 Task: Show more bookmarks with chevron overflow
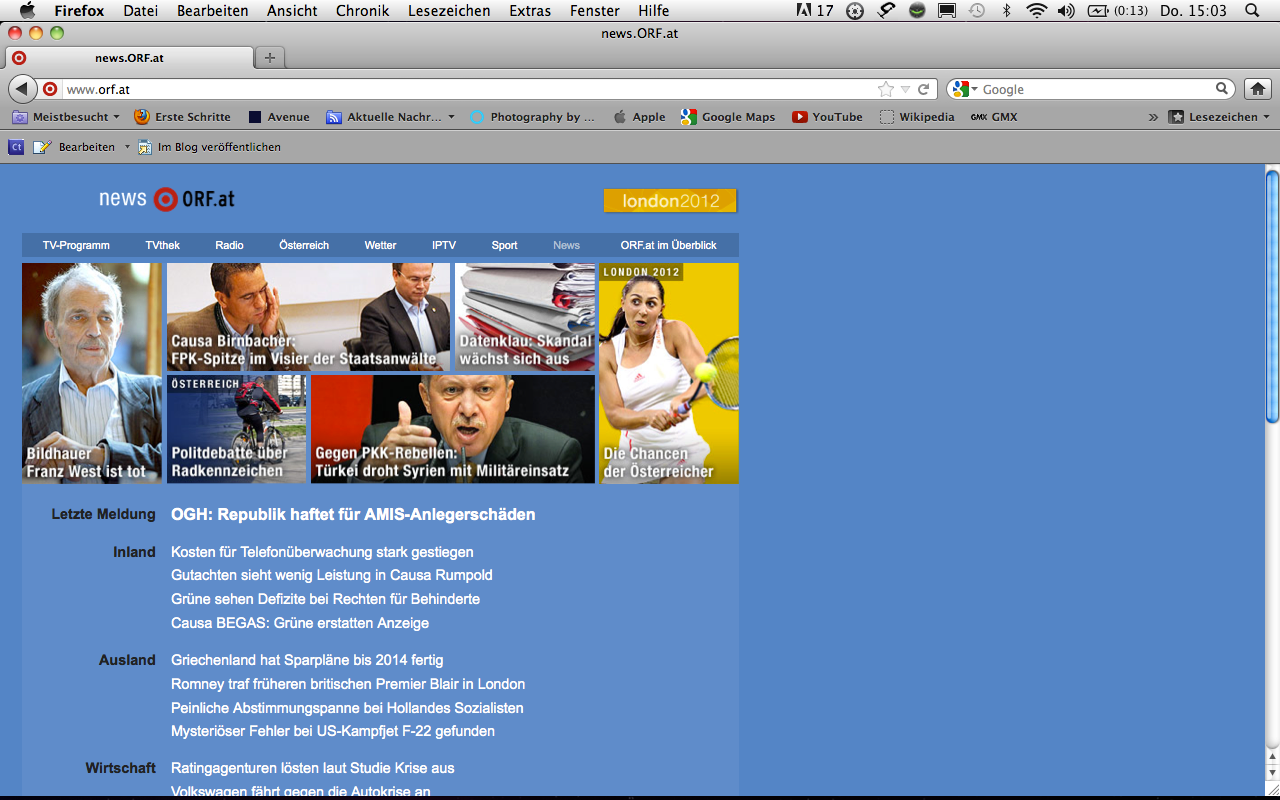1153,117
